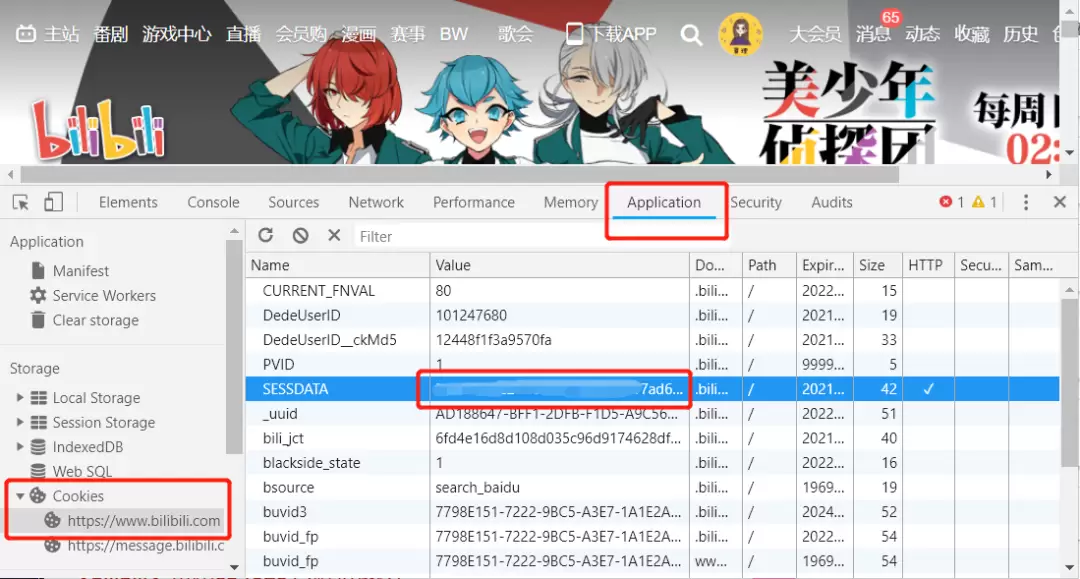
Task: Click the Cookies cookie icon
Action: (38, 496)
